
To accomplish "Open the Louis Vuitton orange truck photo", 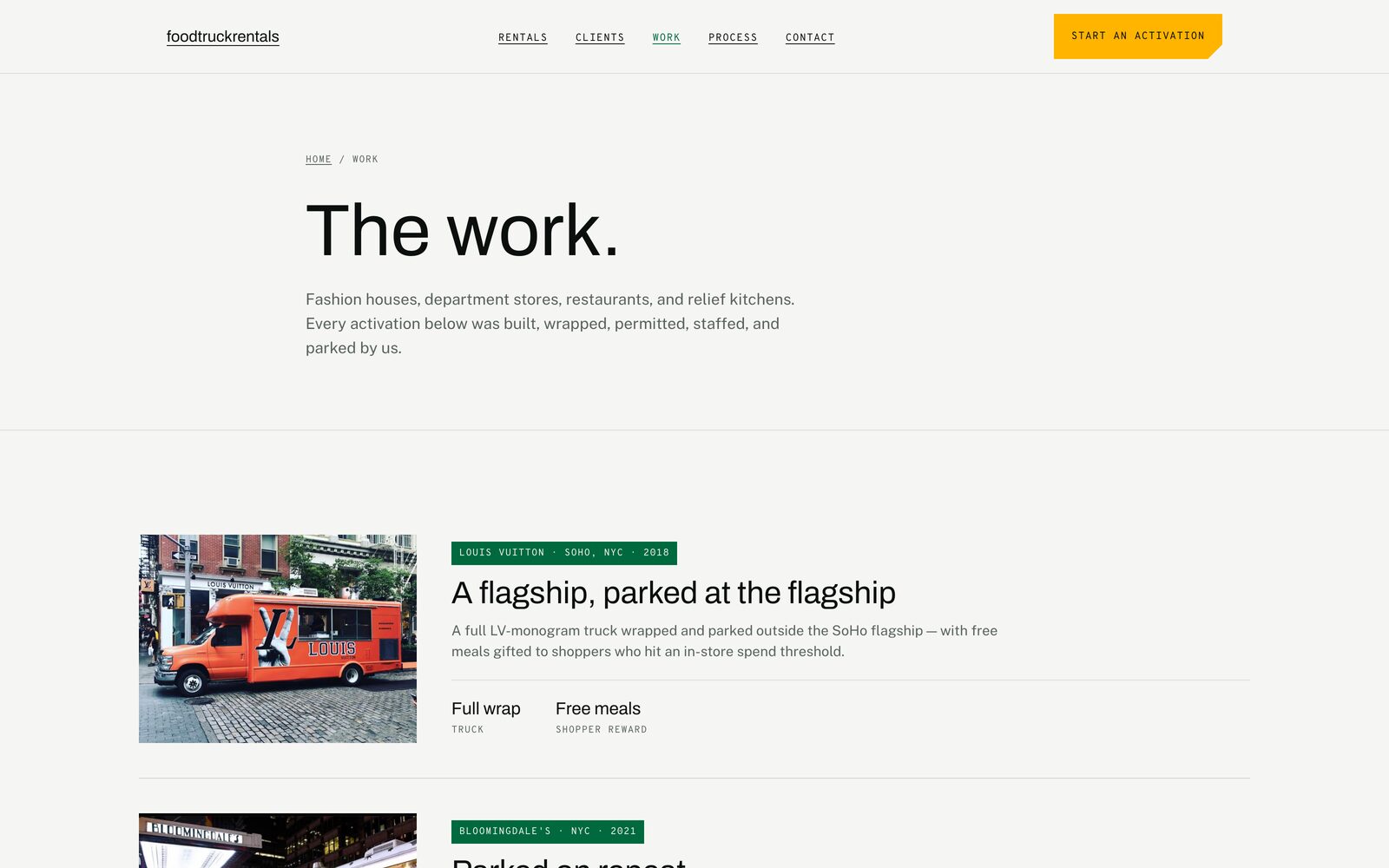I will [x=278, y=639].
